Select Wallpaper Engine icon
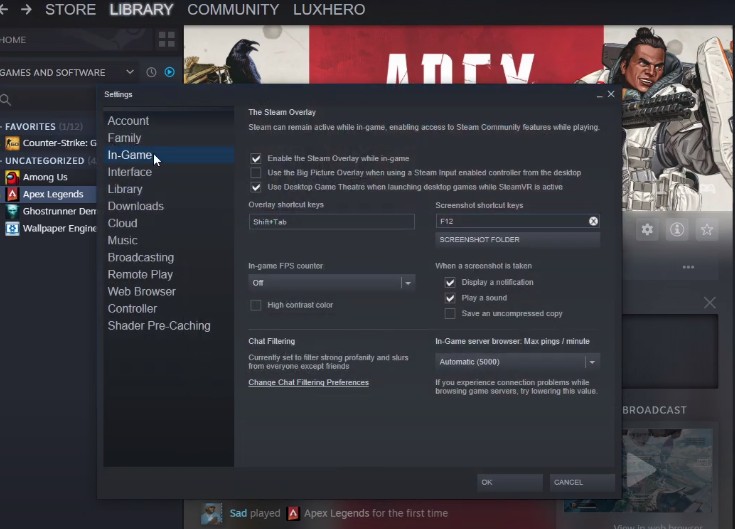Screen dimensions: 735x529 pyautogui.click(x=12, y=228)
